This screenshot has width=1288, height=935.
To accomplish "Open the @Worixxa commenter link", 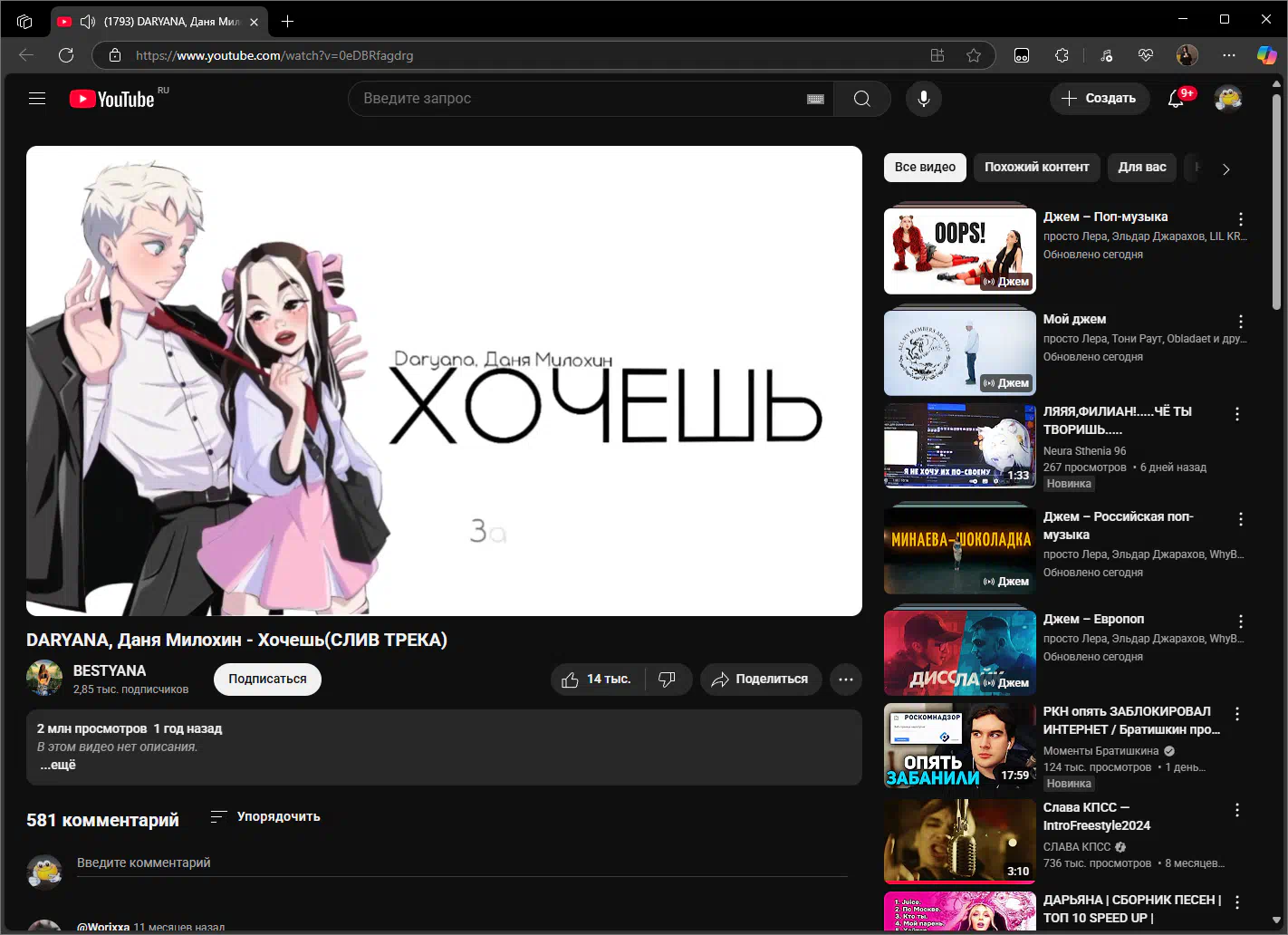I will coord(103,927).
